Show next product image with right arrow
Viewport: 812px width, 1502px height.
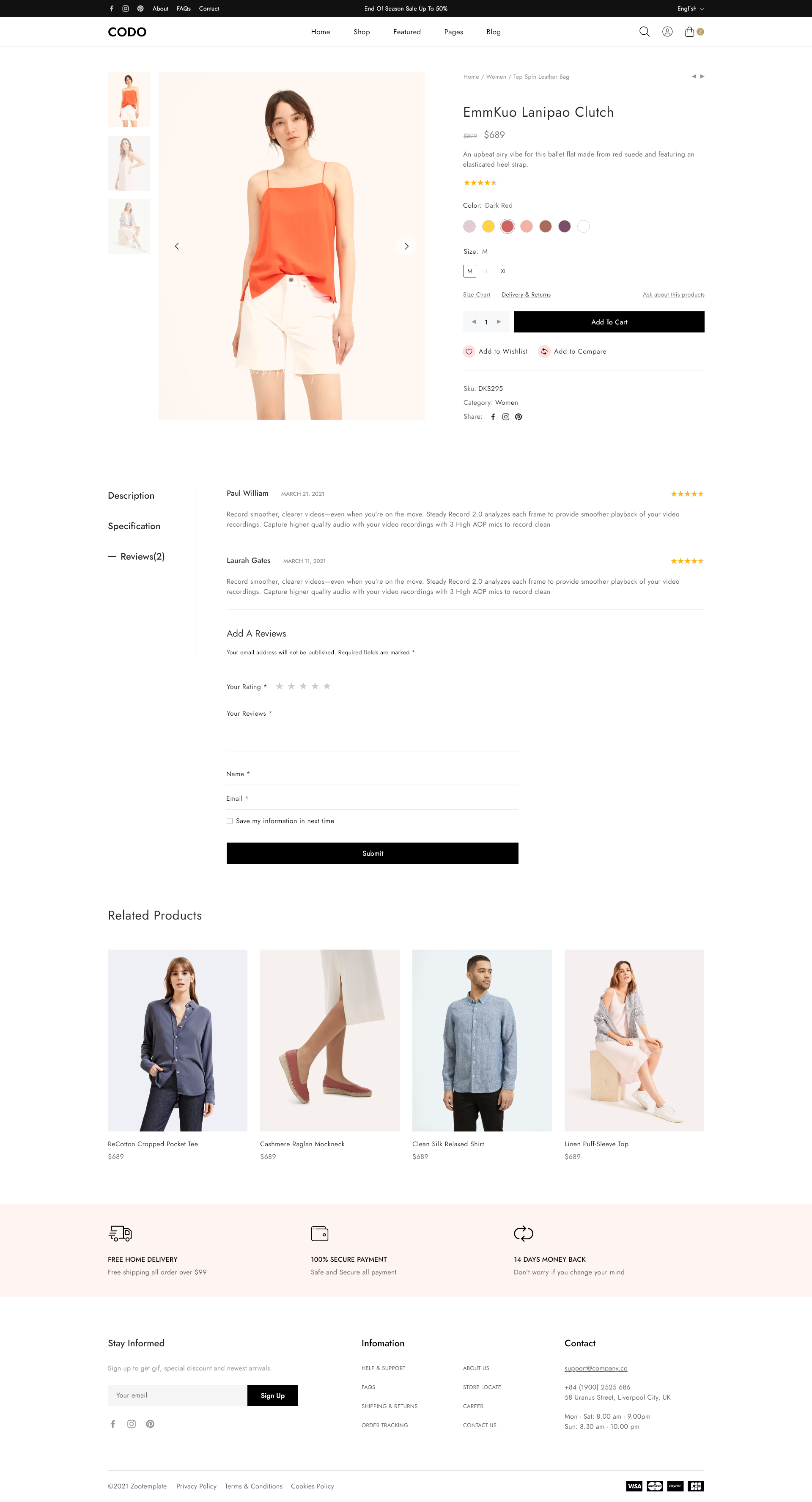point(406,246)
